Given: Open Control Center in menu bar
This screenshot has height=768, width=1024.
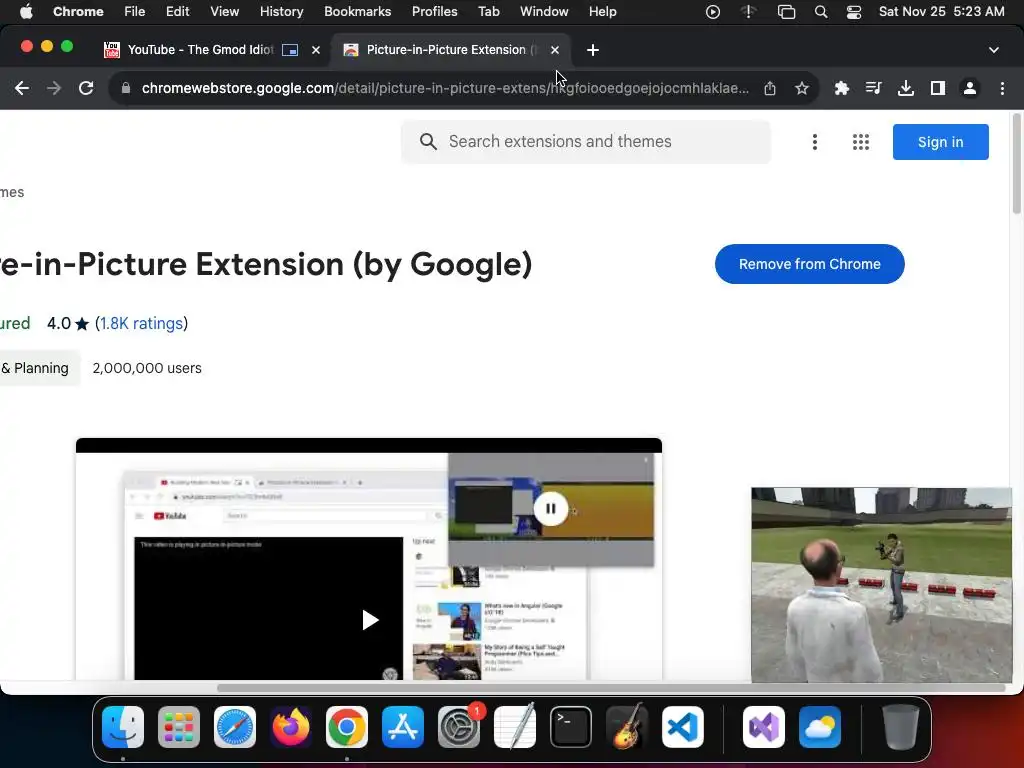Looking at the screenshot, I should coord(854,12).
